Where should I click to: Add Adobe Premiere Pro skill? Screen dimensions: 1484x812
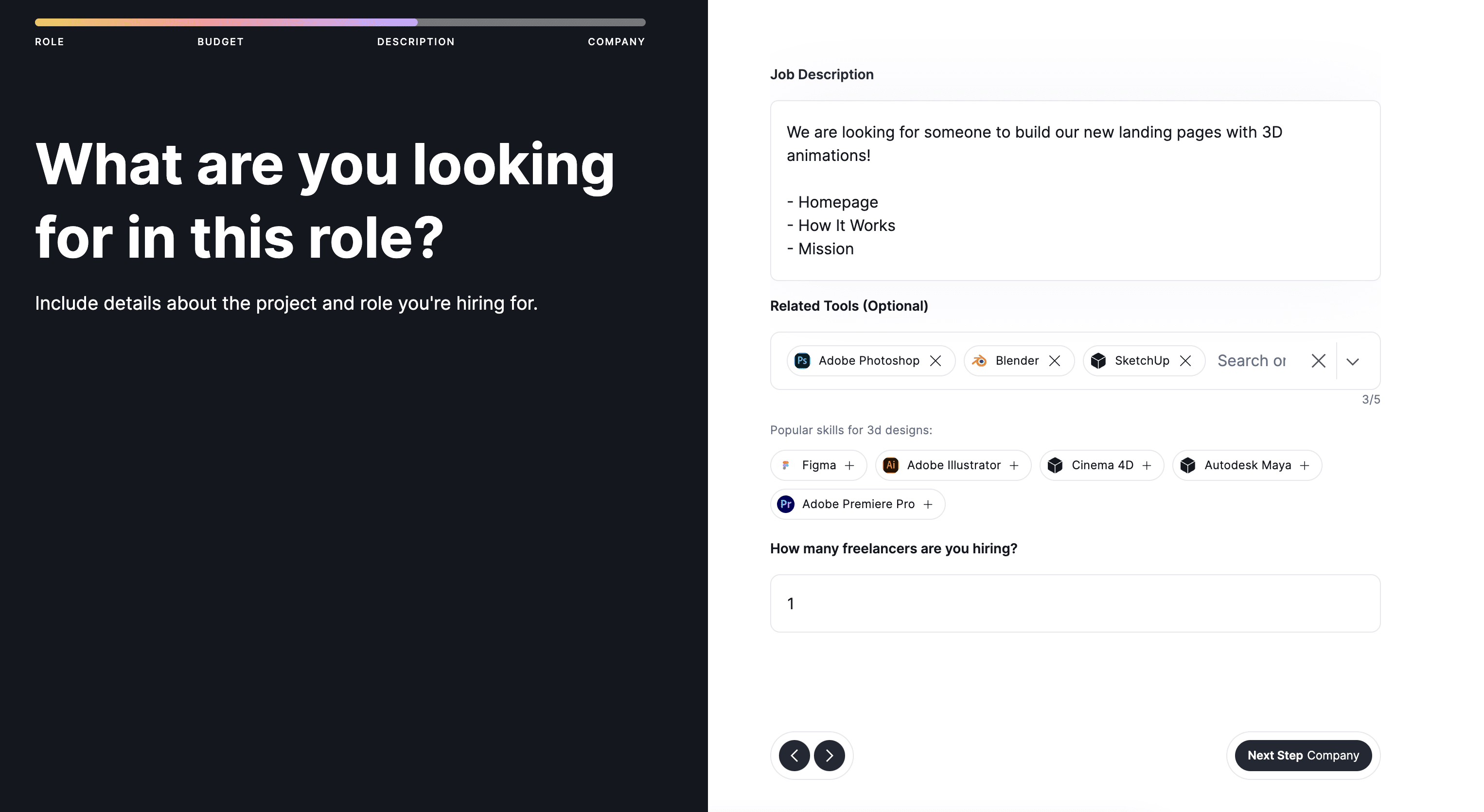858,504
